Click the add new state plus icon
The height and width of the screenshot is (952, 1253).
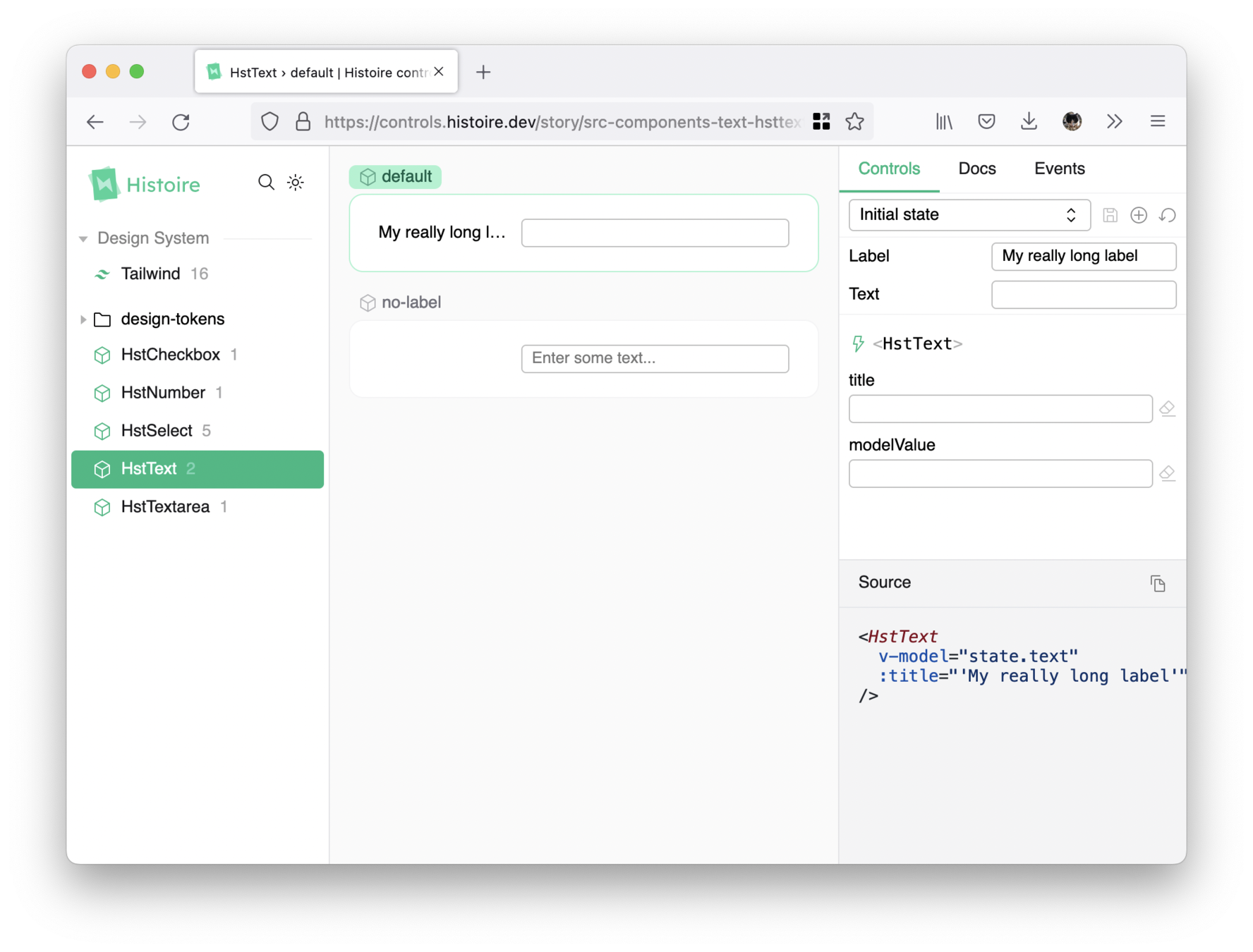(1138, 215)
